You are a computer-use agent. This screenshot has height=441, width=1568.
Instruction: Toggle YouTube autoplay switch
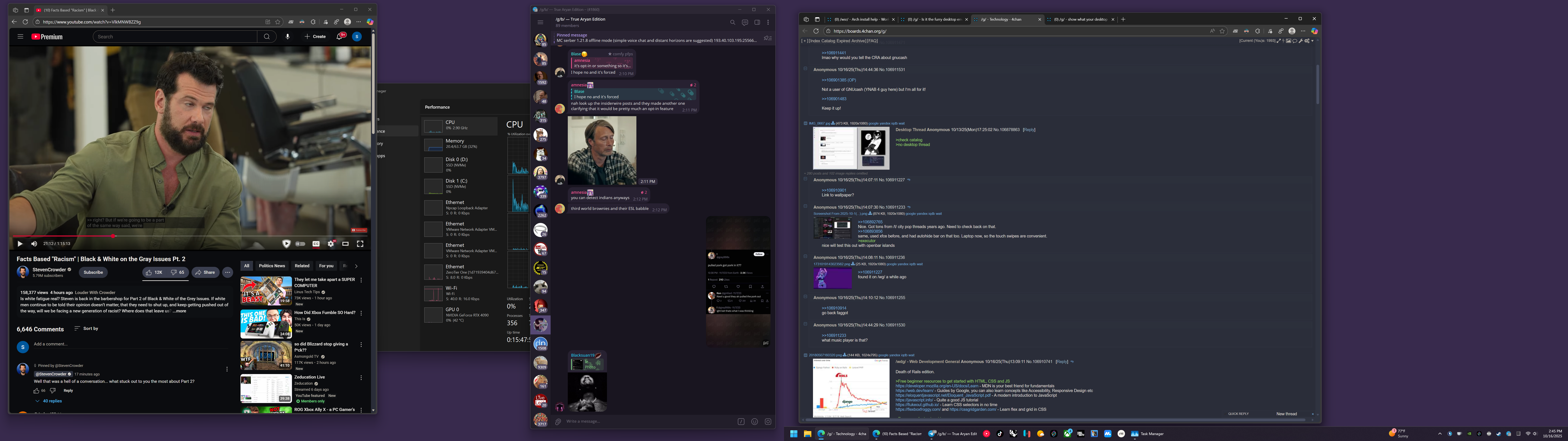[x=300, y=244]
